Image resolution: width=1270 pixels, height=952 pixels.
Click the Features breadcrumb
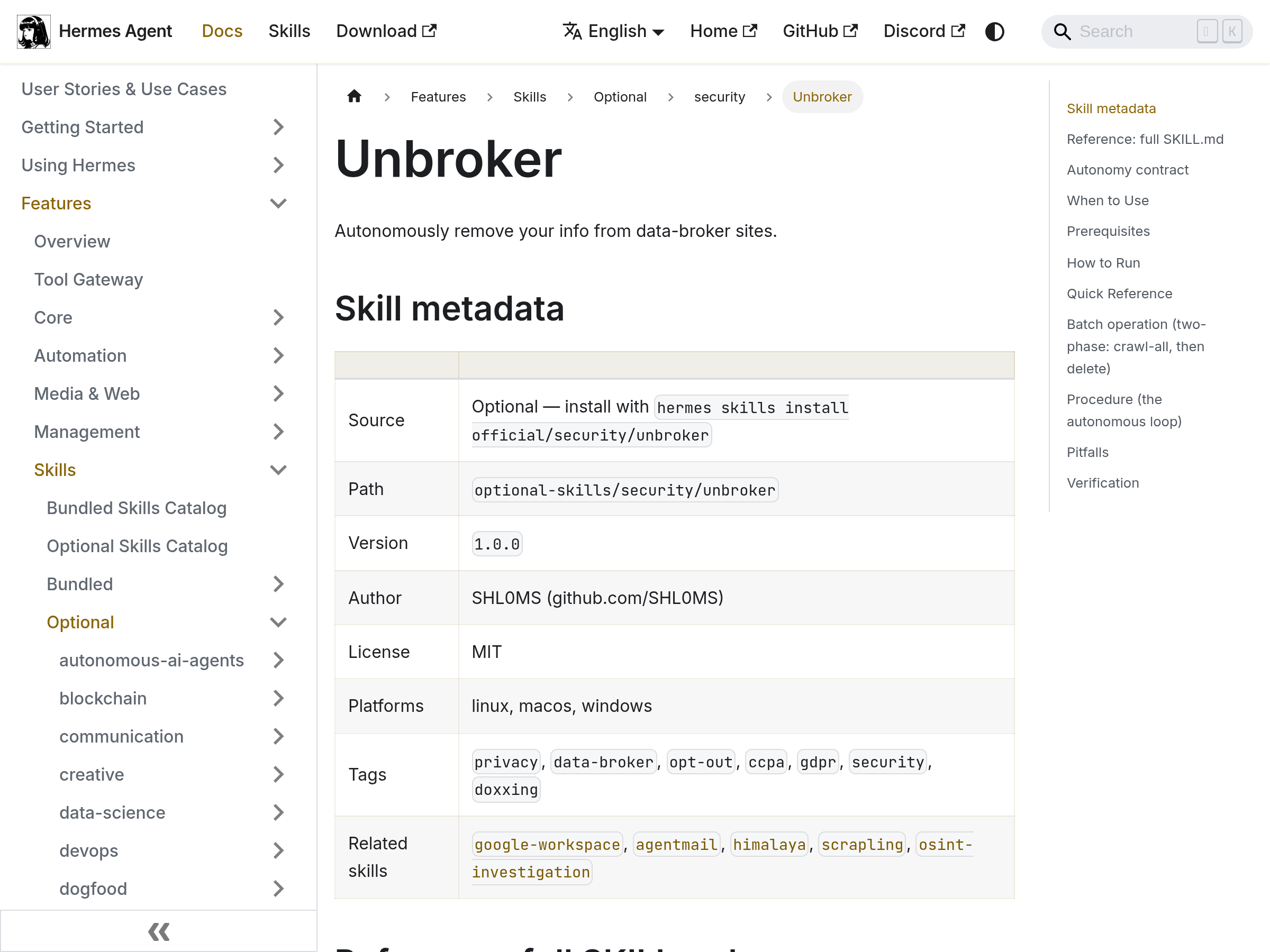[438, 96]
